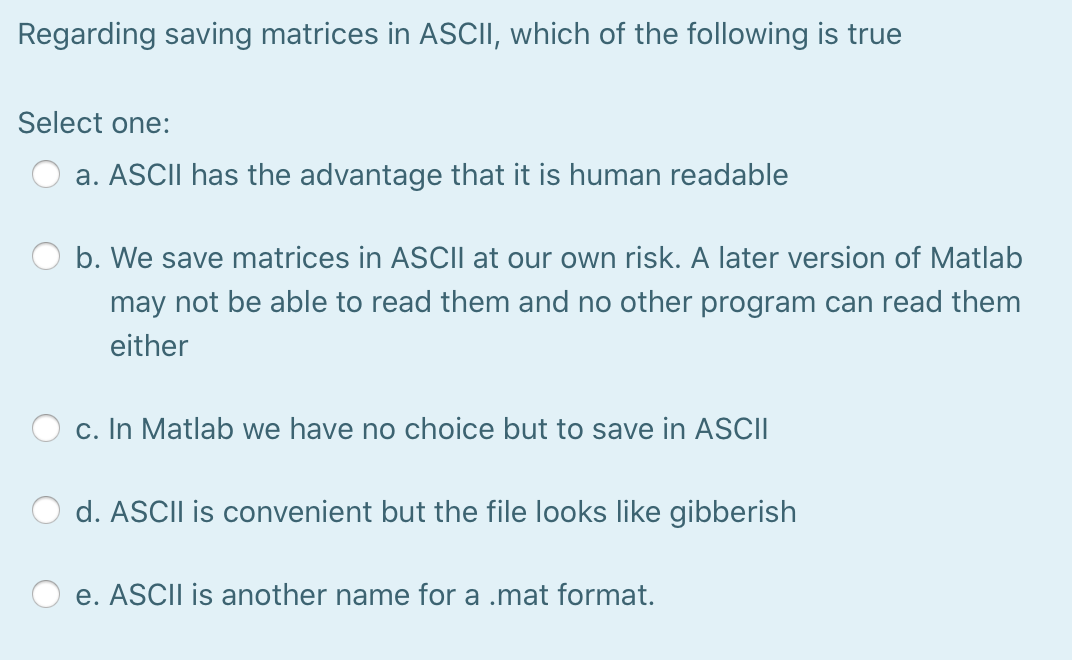Click the label text of option e
This screenshot has width=1072, height=660.
(x=365, y=595)
